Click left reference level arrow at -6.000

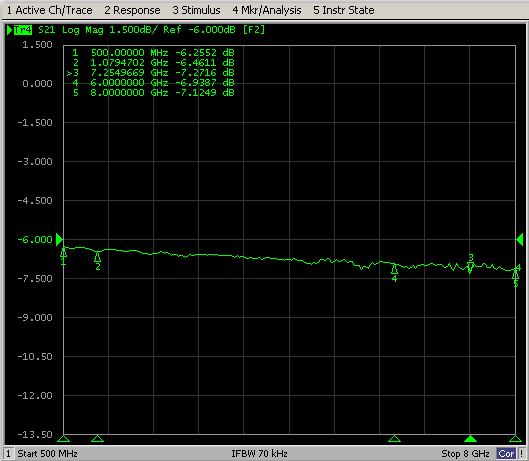click(x=59, y=239)
